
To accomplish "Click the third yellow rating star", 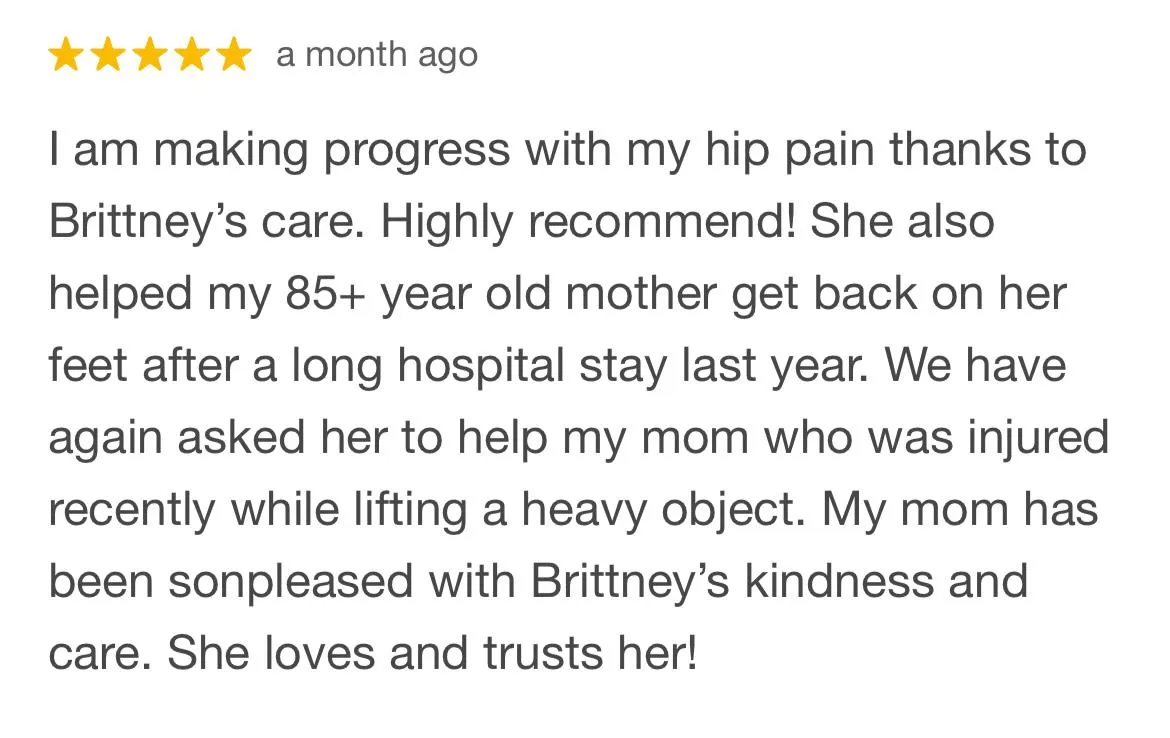I will tap(151, 55).
